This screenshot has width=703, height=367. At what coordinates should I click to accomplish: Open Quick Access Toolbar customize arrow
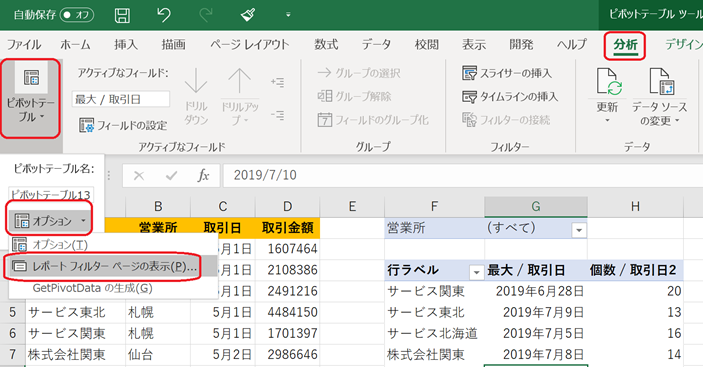pos(288,15)
